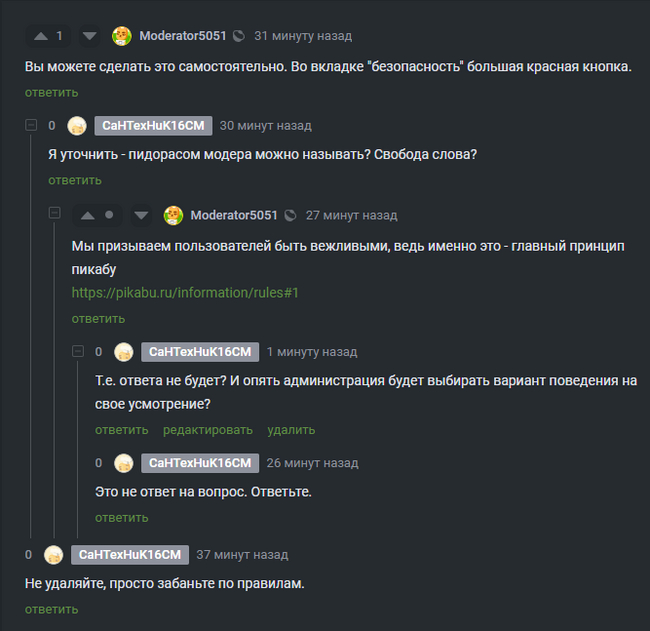Image resolution: width=650 pixels, height=631 pixels.
Task: Downvote the Moderator5051 reply about politeness
Action: [141, 215]
